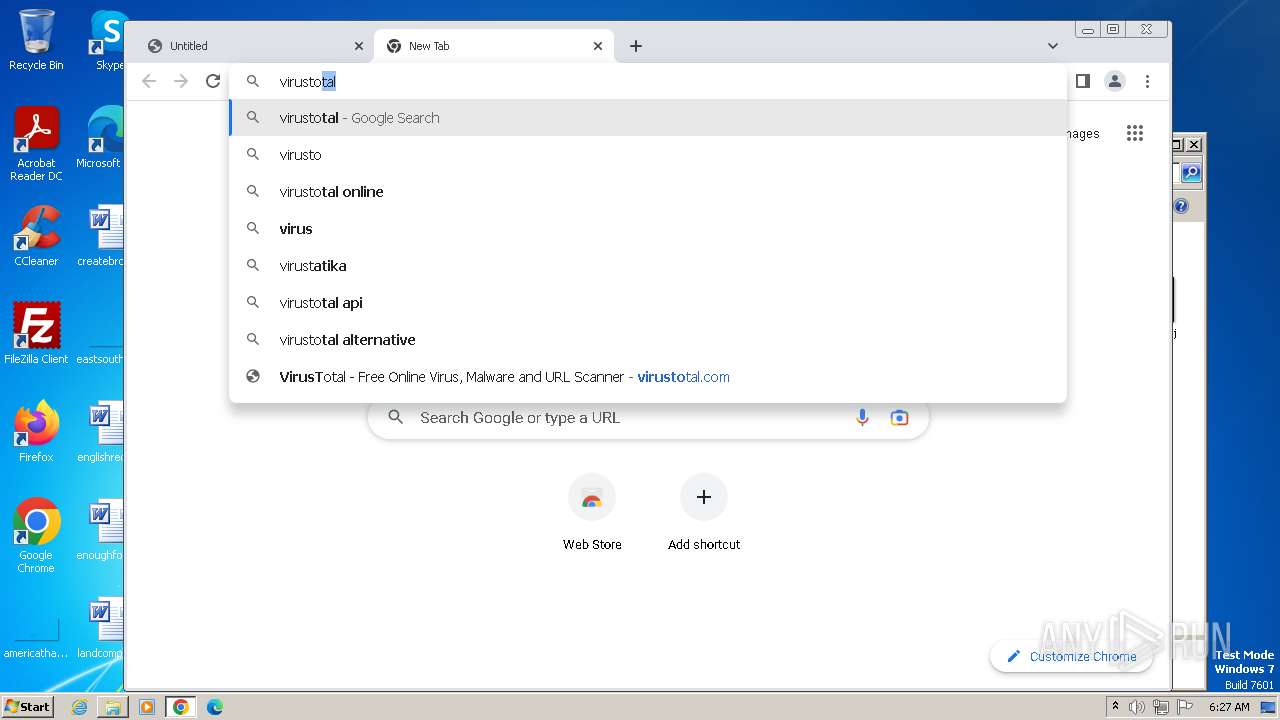The image size is (1280, 720).
Task: Click the omnibox containing virustotal
Action: pos(648,81)
